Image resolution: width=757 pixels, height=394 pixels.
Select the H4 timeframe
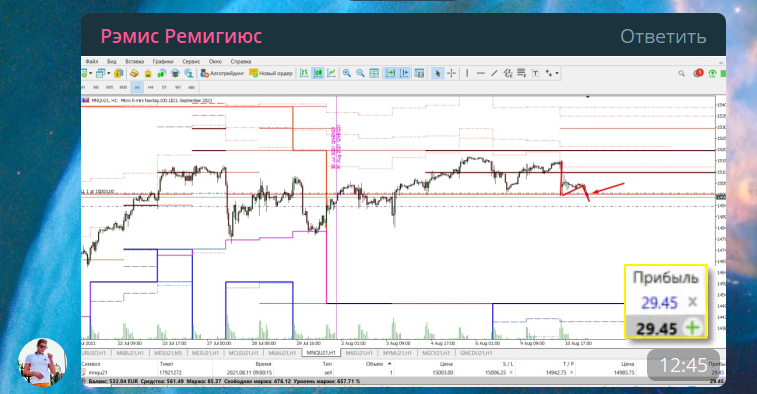tap(151, 87)
